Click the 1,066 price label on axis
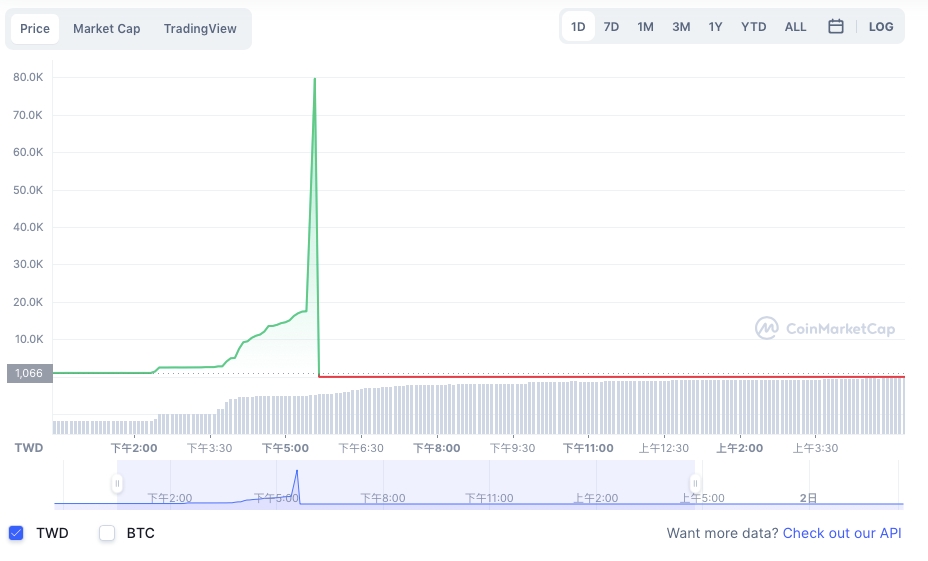Viewport: 928px width, 561px height. 30,373
